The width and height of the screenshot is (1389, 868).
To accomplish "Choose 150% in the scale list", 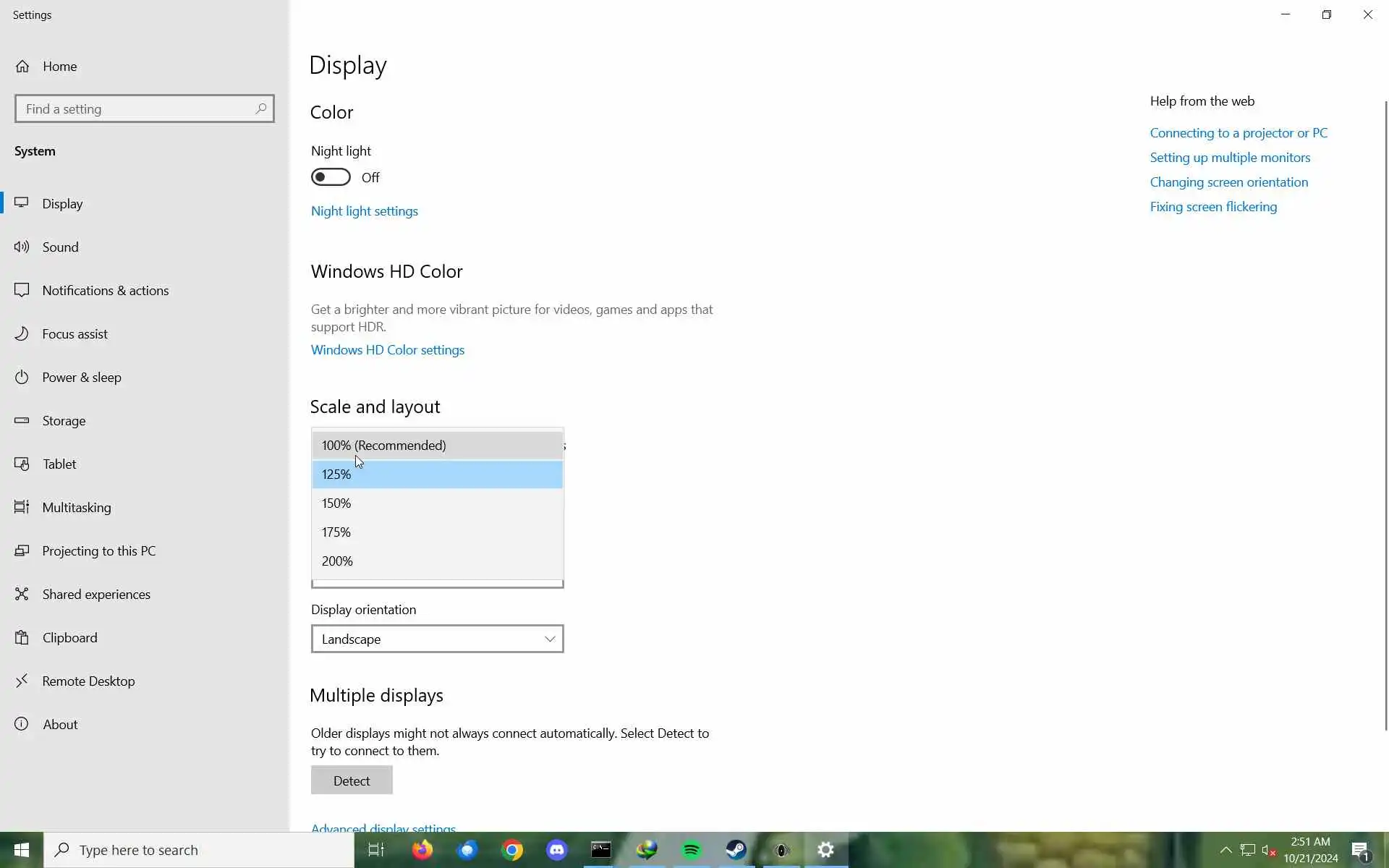I will point(437,503).
